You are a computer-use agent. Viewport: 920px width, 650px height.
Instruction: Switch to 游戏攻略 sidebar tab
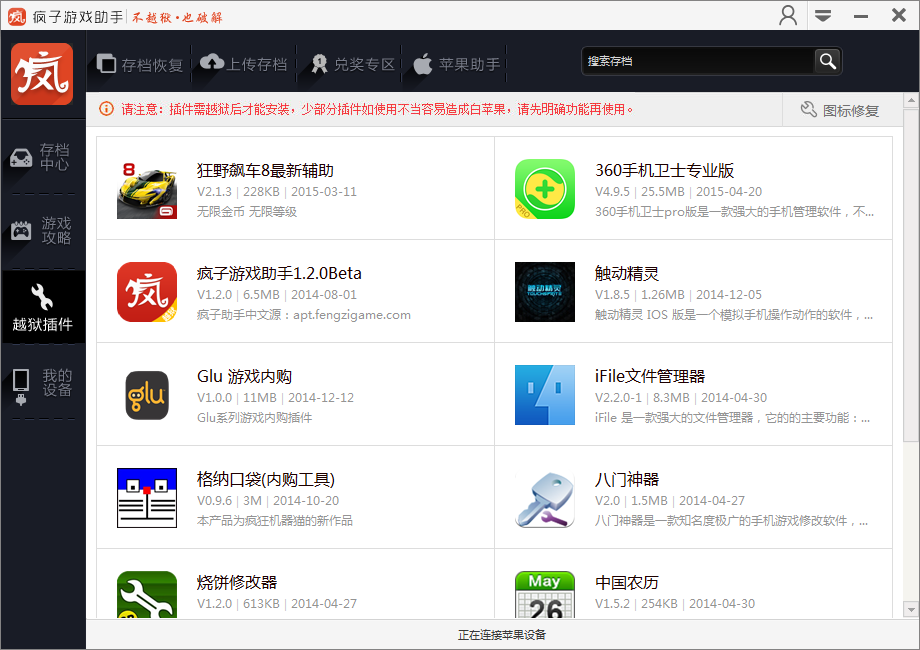click(43, 231)
